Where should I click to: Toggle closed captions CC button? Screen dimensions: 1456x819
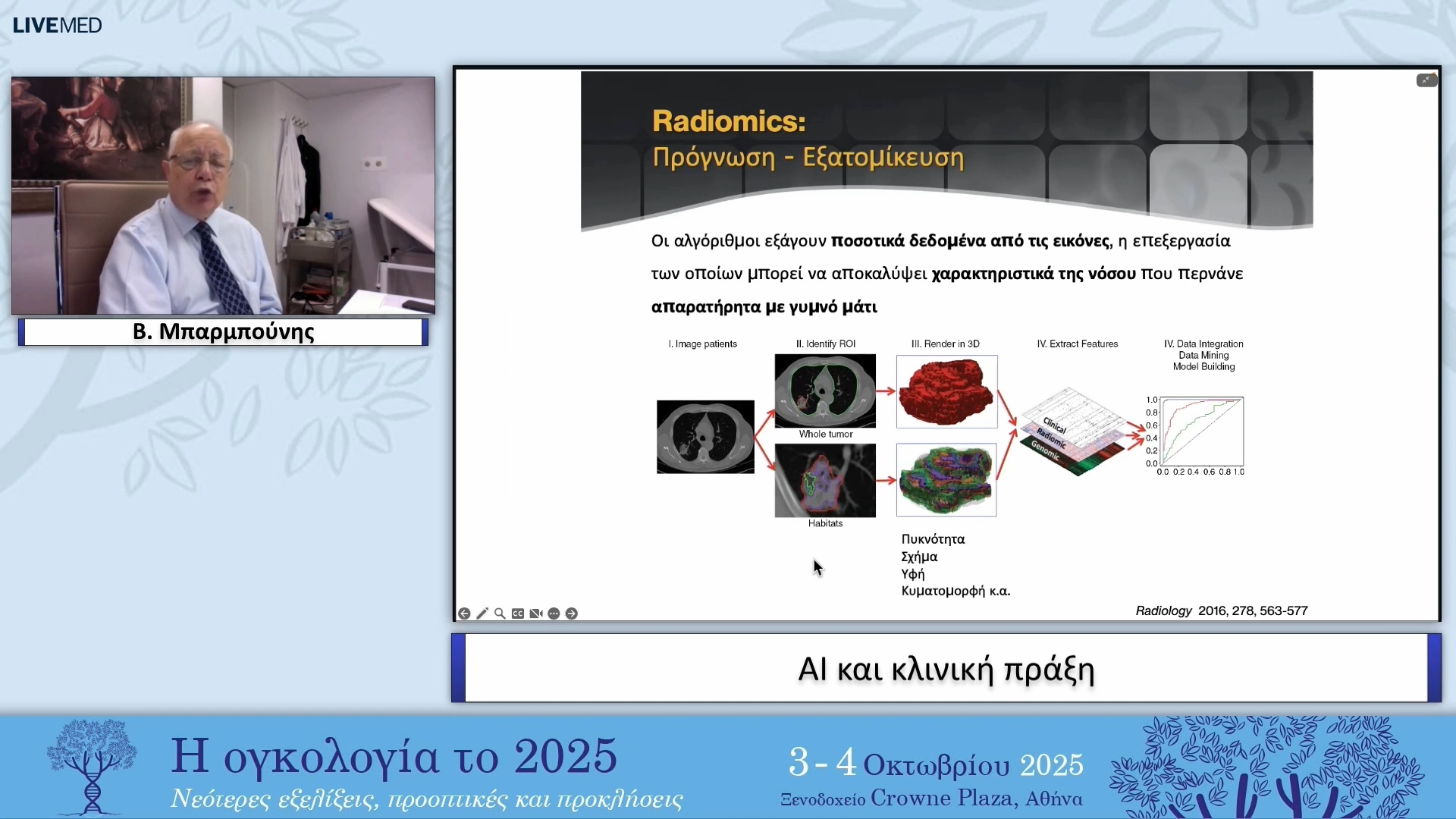(518, 613)
